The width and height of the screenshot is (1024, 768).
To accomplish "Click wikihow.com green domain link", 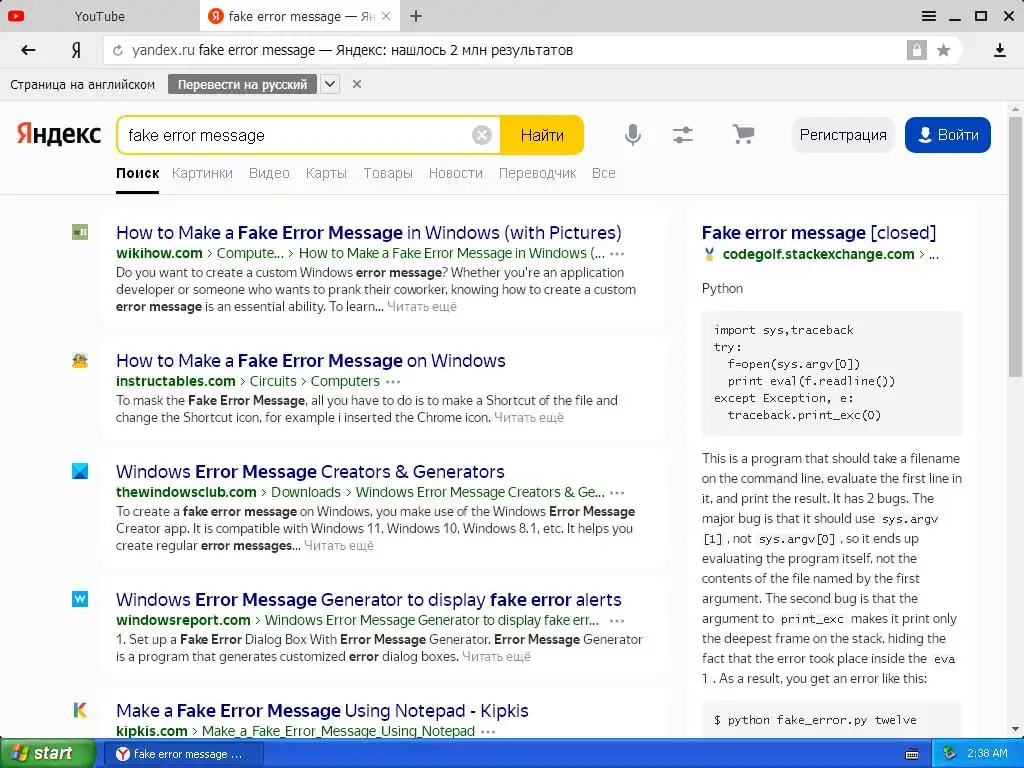I will click(x=159, y=253).
